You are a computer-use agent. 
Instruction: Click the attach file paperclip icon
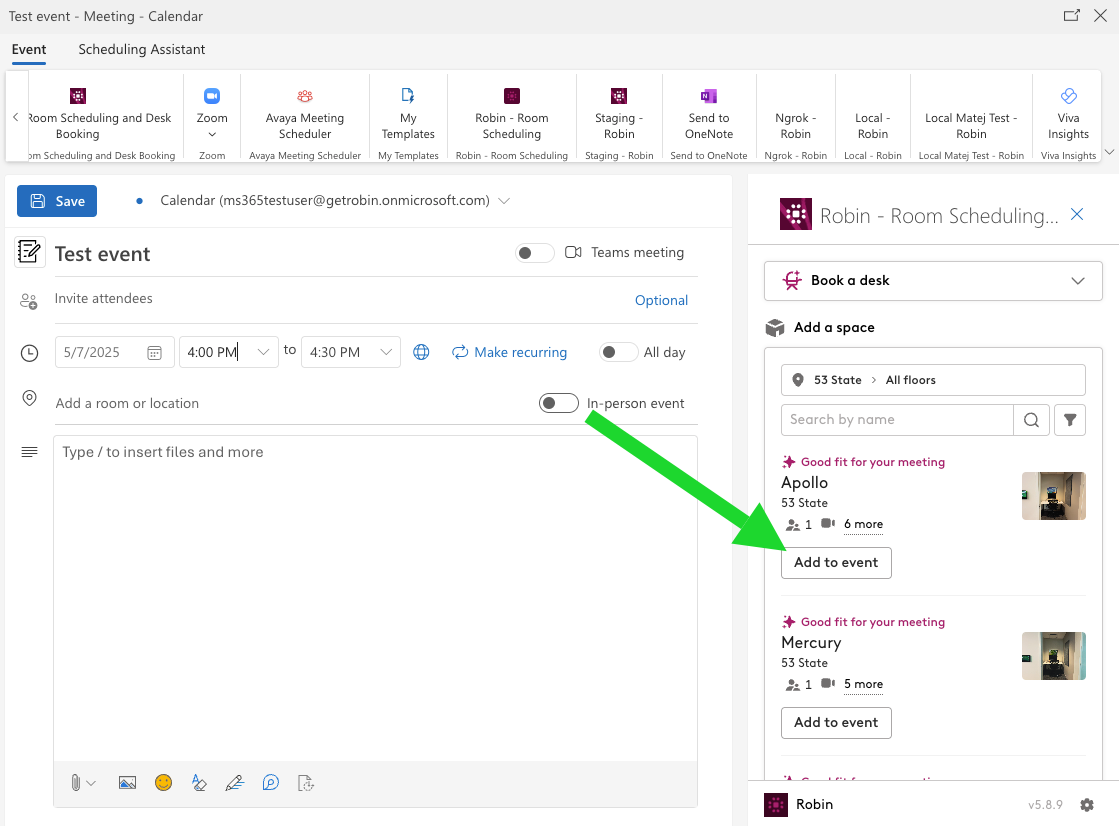(76, 783)
